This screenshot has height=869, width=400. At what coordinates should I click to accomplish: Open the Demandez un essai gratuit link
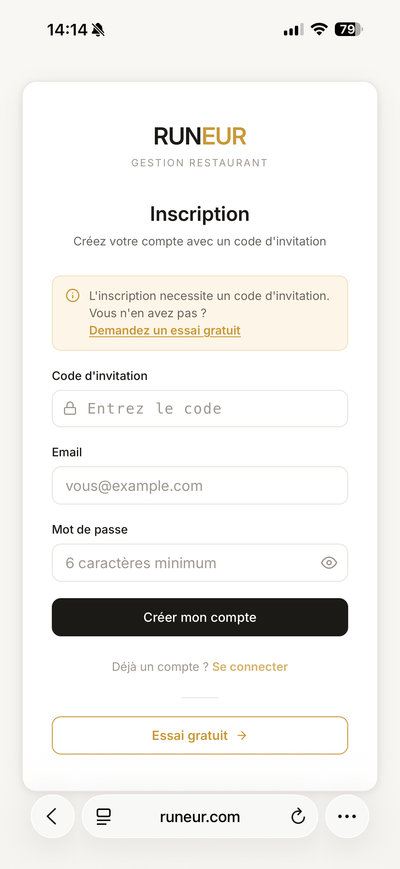click(x=165, y=331)
